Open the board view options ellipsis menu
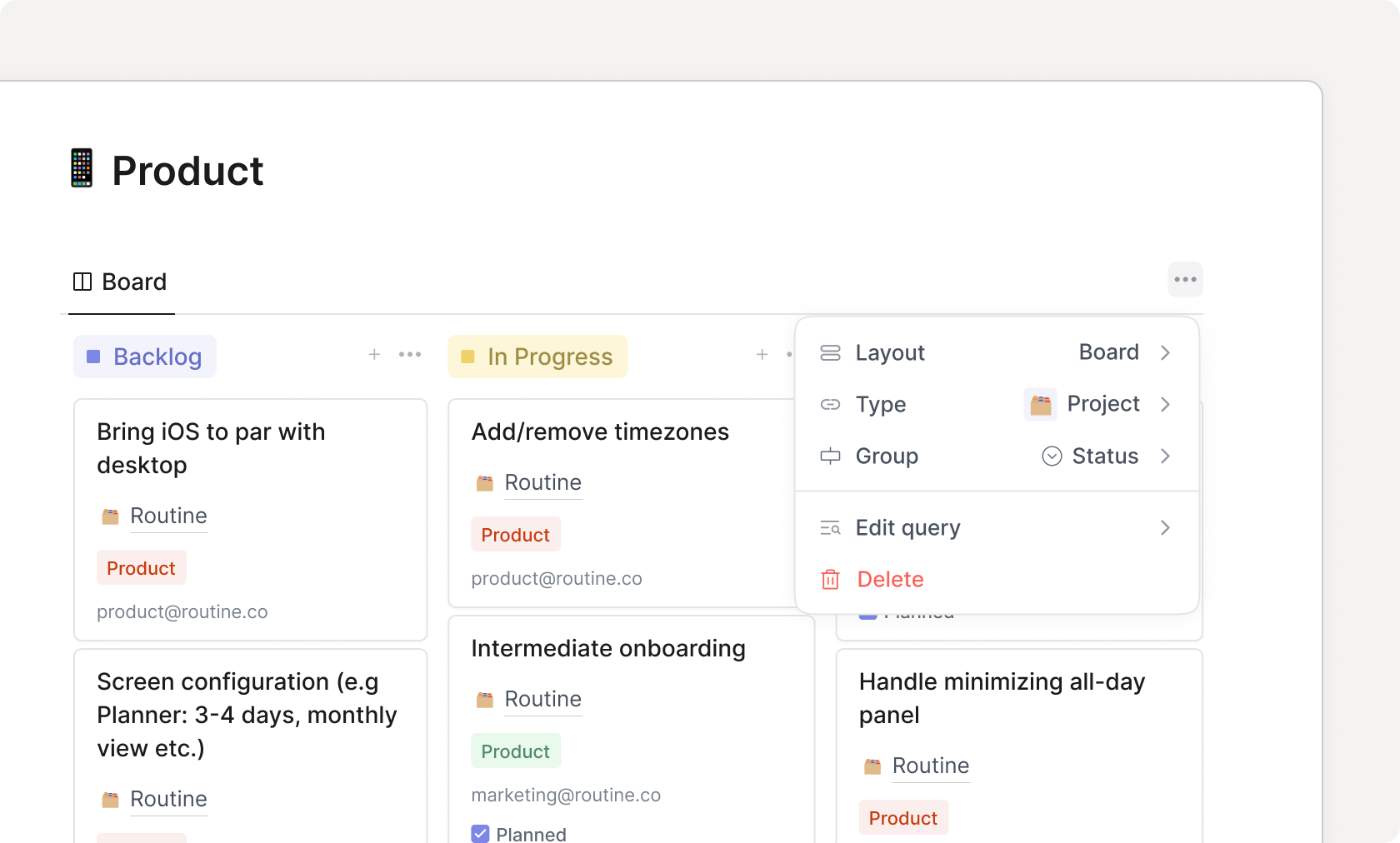 tap(1185, 280)
